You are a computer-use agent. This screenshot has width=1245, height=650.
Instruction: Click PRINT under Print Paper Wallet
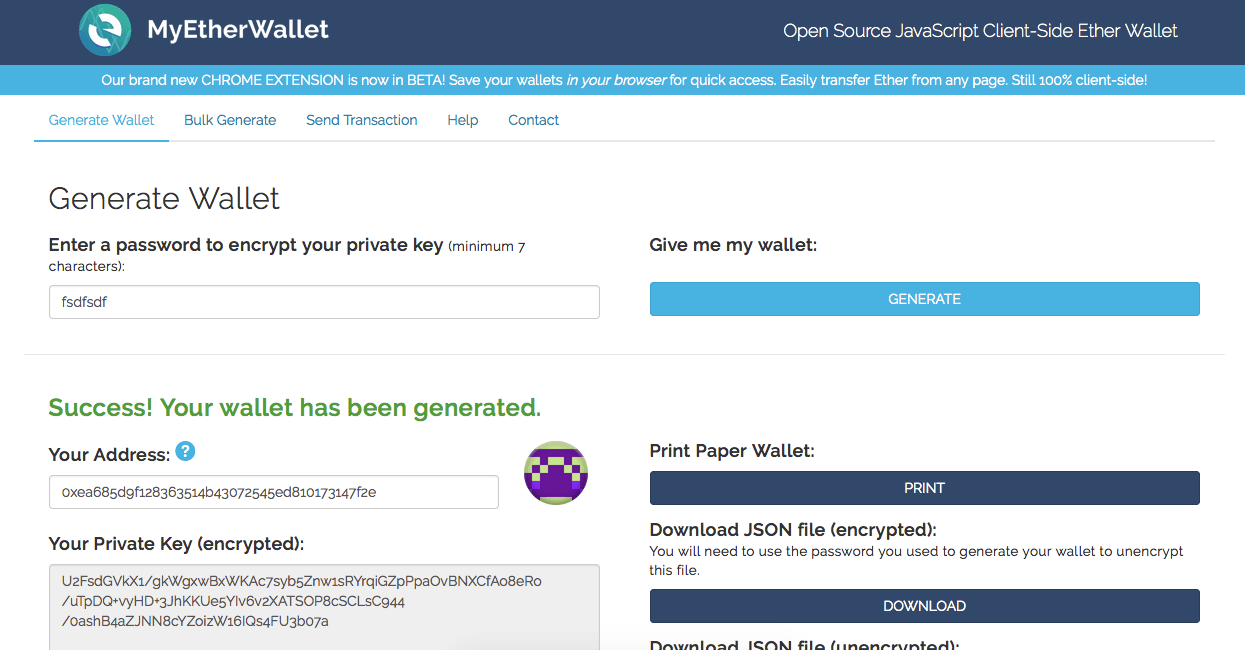click(924, 488)
